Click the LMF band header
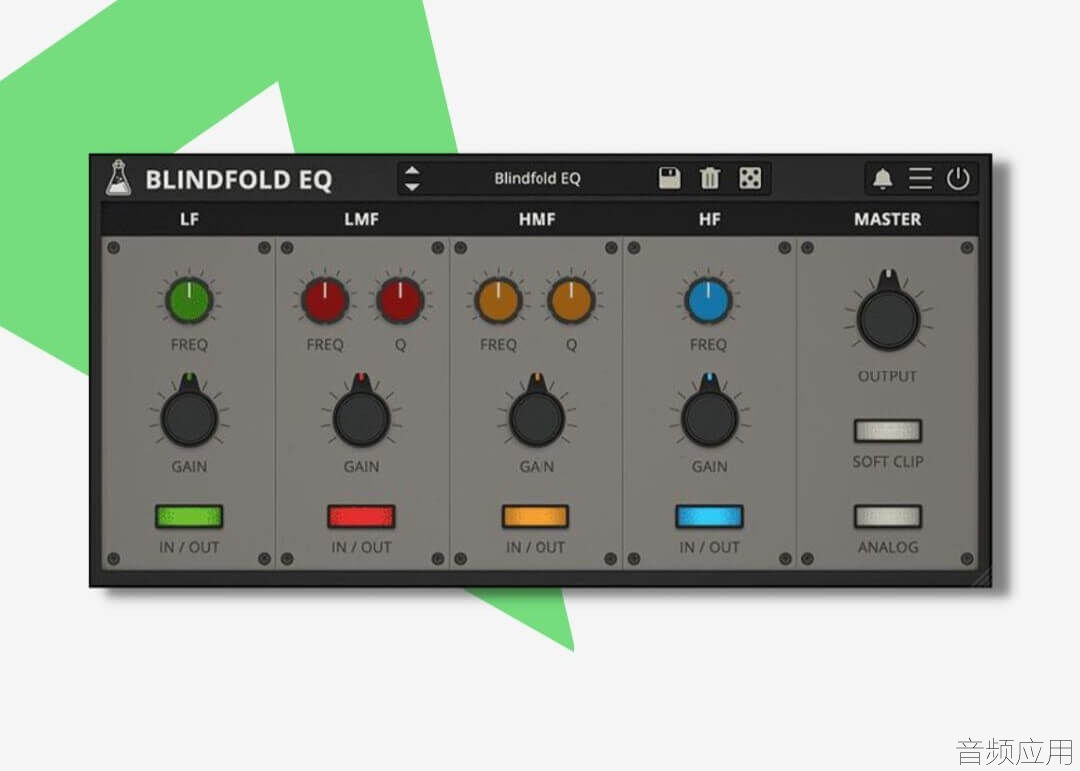The width and height of the screenshot is (1080, 771). pos(362,219)
